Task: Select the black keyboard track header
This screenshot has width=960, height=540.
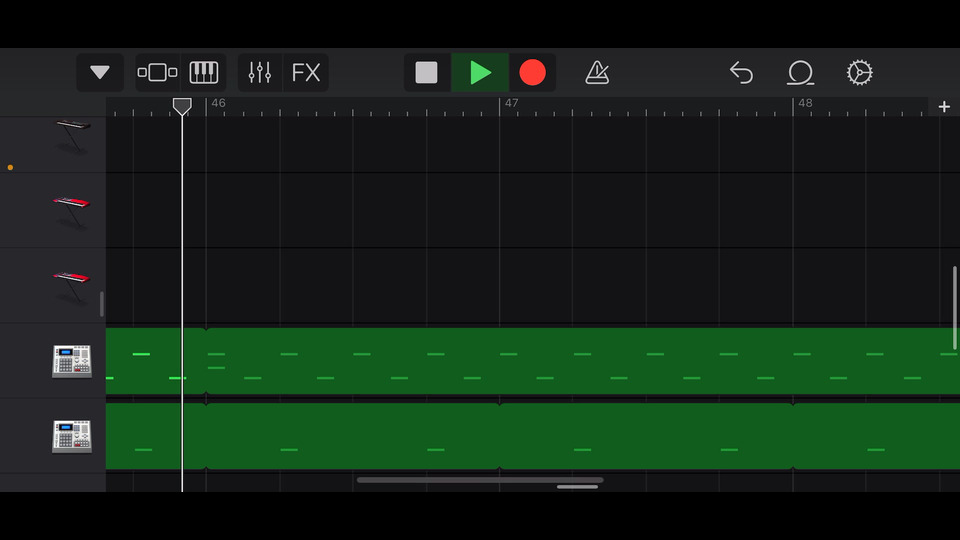Action: tap(53, 144)
